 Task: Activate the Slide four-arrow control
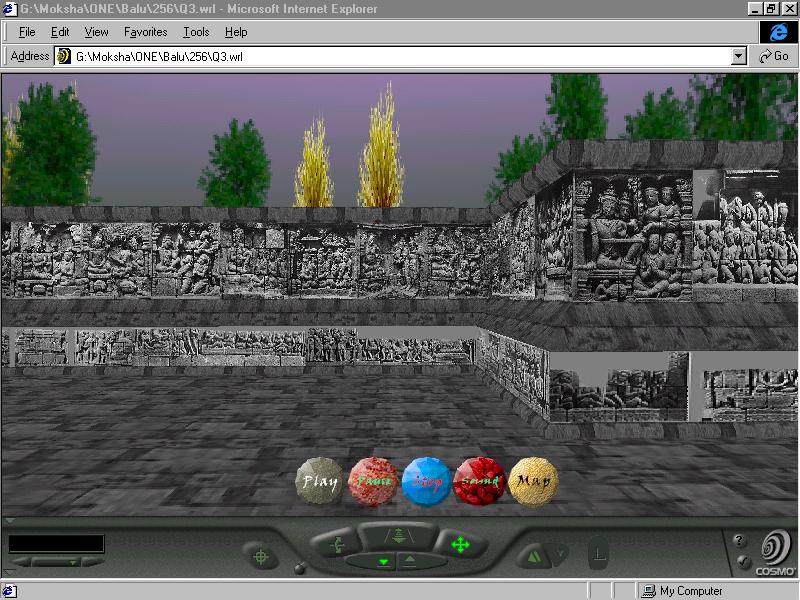click(x=460, y=545)
